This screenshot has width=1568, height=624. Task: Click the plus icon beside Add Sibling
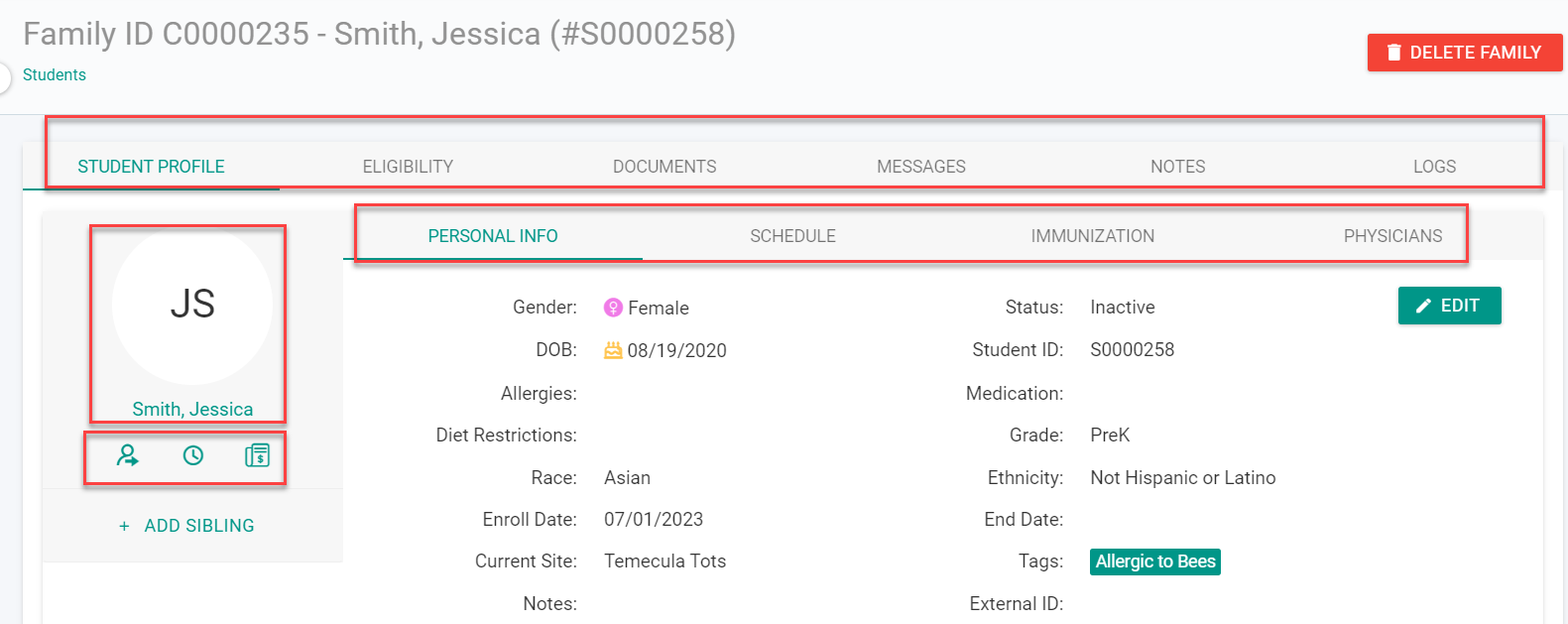click(124, 526)
